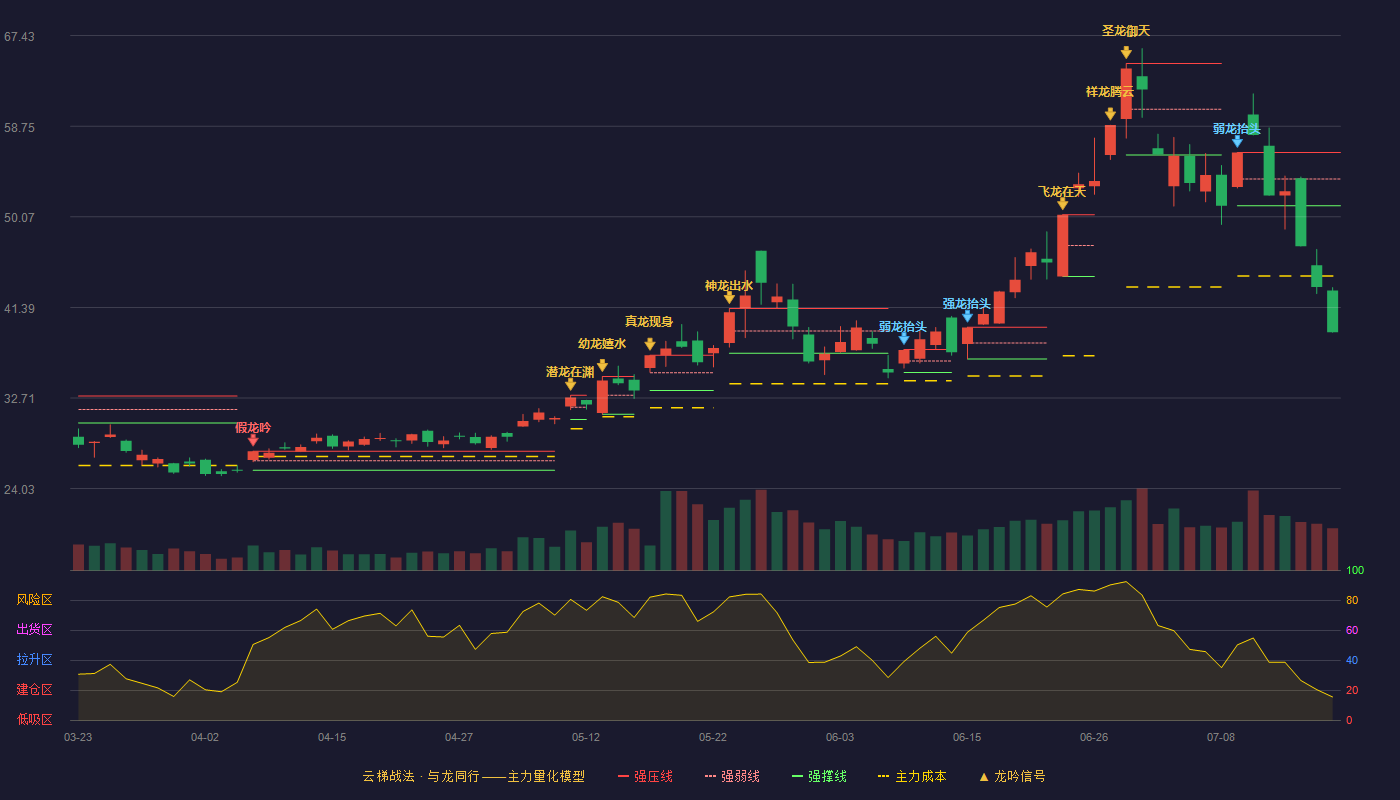
Task: Click the 拉升区 zone label
Action: pyautogui.click(x=34, y=660)
